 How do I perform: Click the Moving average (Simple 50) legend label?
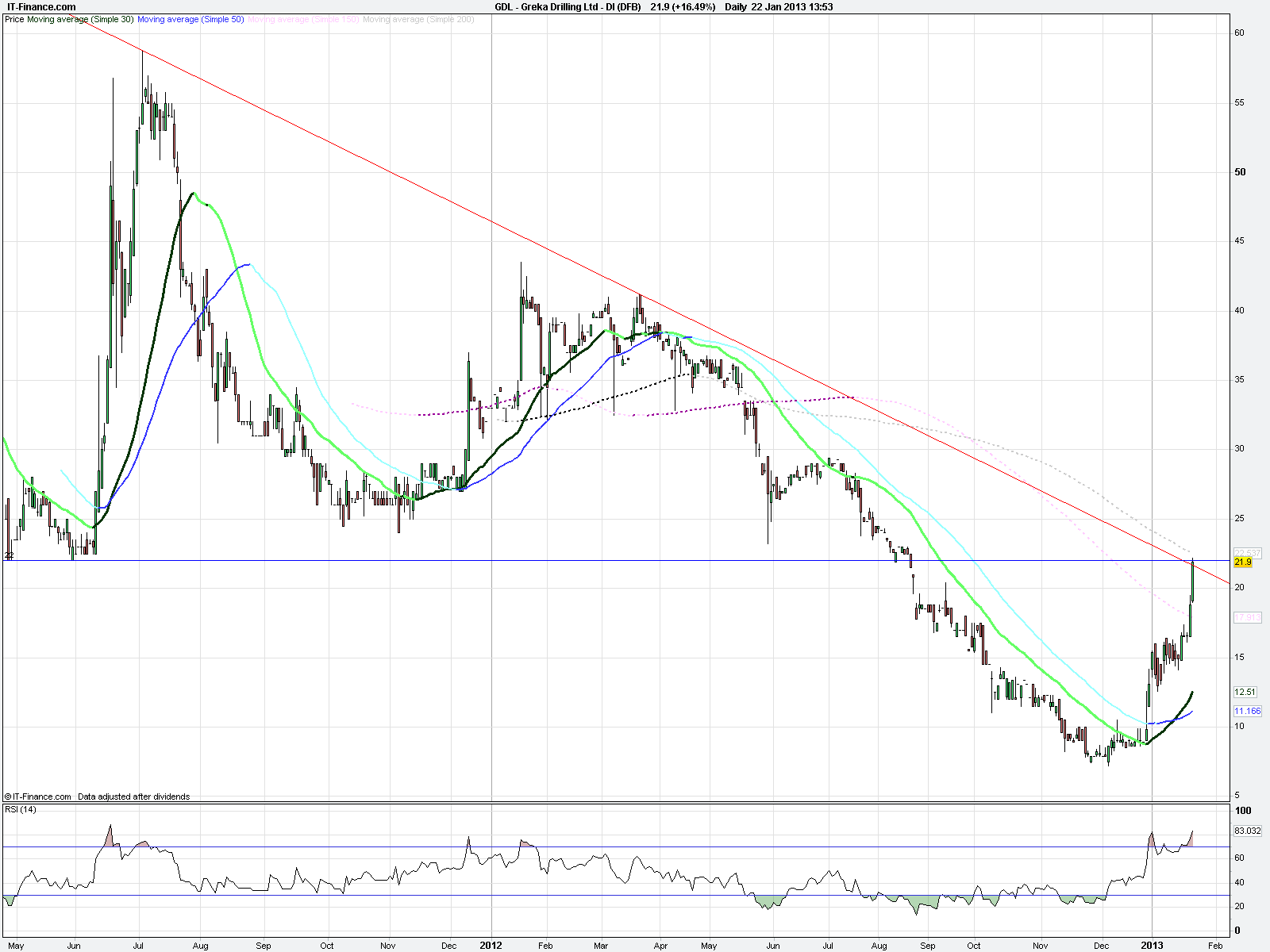(190, 19)
